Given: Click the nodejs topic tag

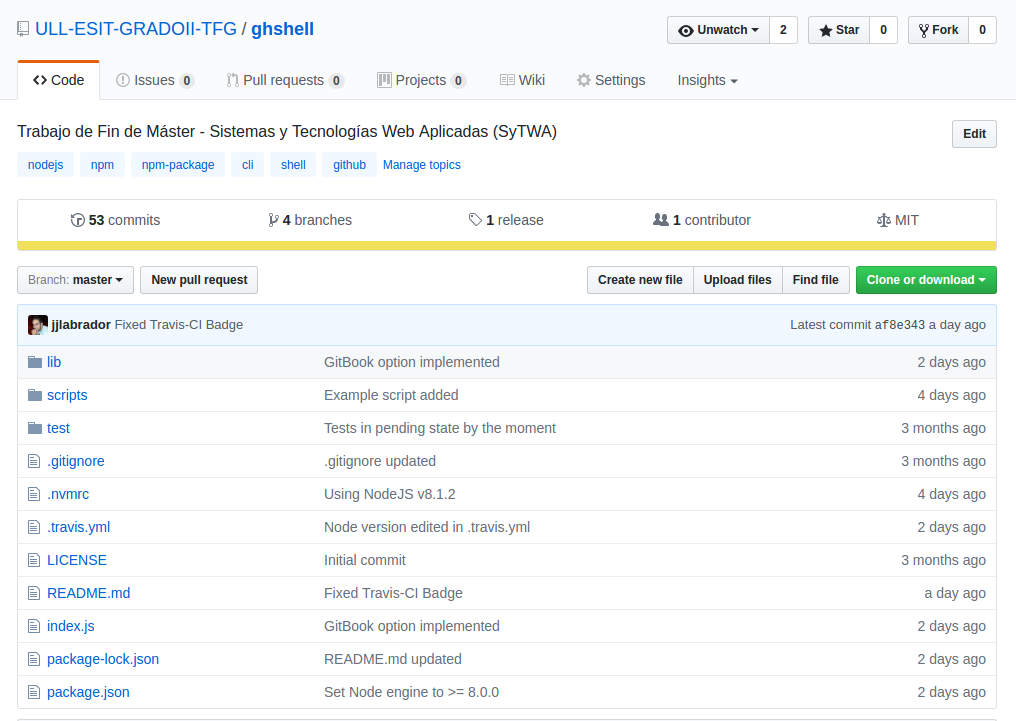Looking at the screenshot, I should [45, 165].
